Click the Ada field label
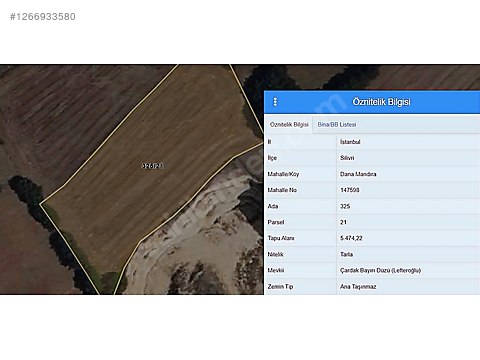Viewport: 480px width, 360px height. pos(273,206)
